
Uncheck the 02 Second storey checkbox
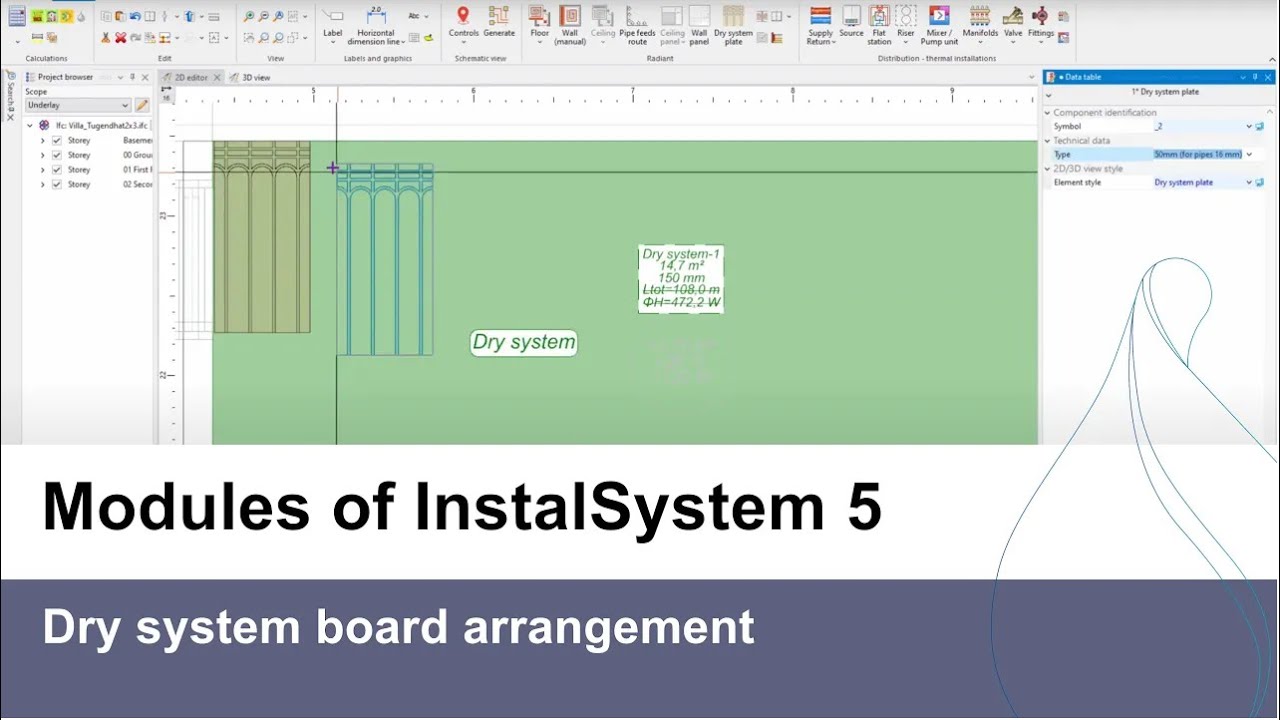tap(57, 184)
